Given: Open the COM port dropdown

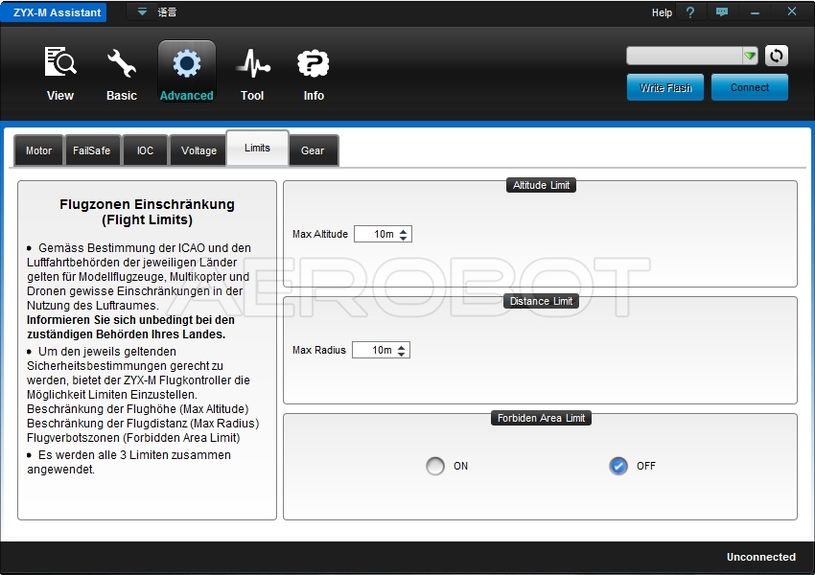Looking at the screenshot, I should point(749,56).
